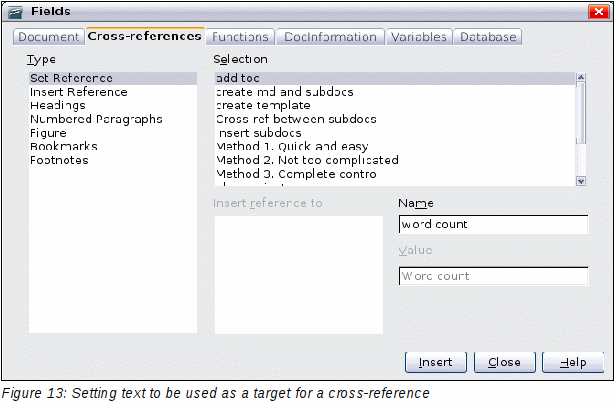
Task: Click the Fields dialog title bar icon
Action: coord(16,12)
